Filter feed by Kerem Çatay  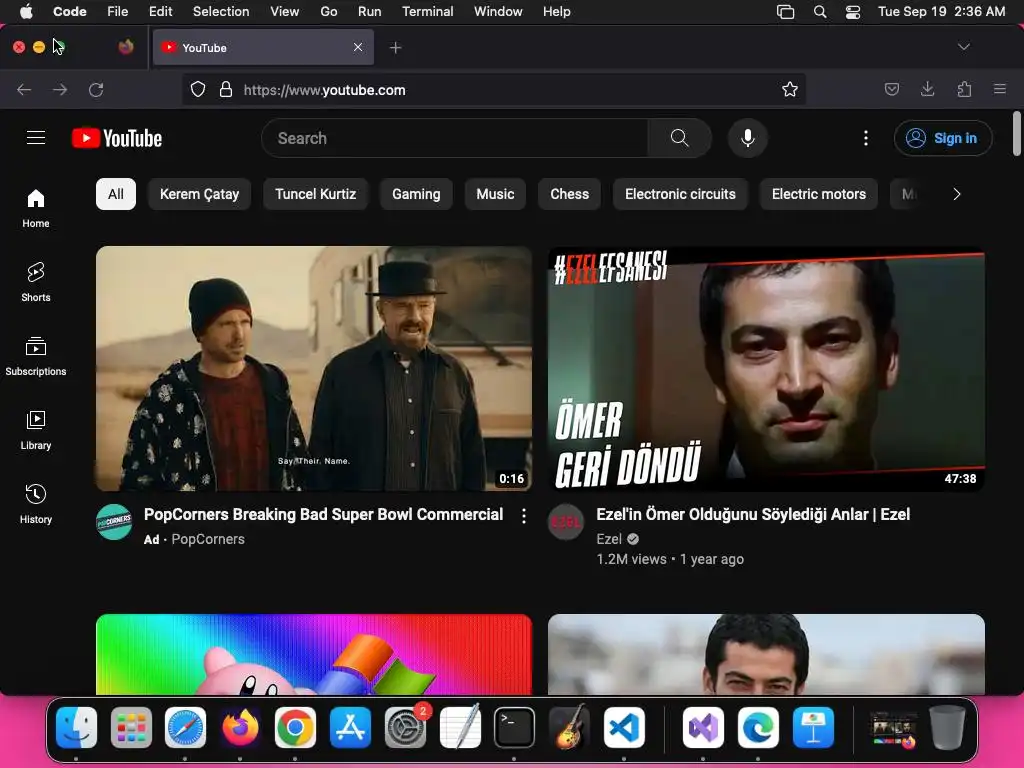(199, 194)
